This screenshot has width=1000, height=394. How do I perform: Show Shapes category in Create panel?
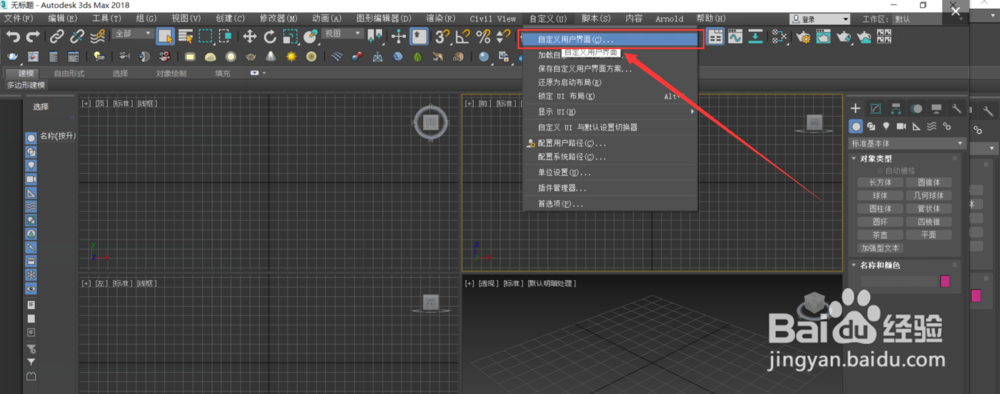point(871,126)
